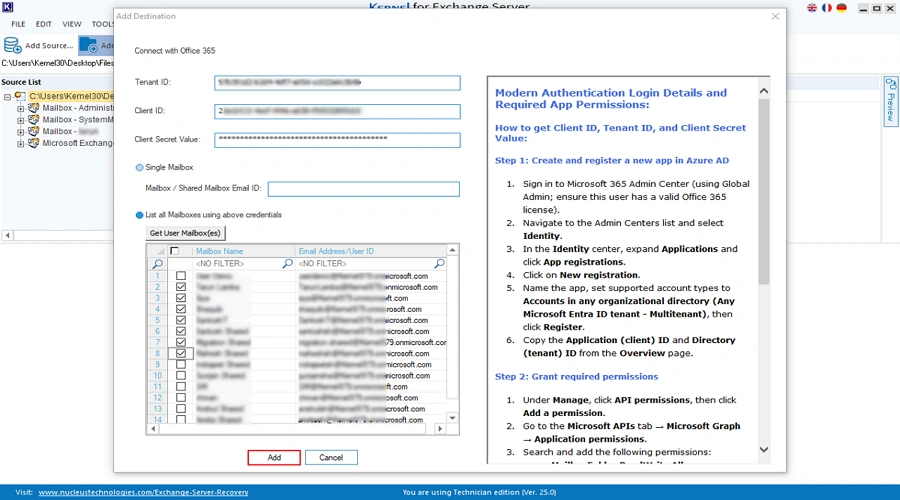Open the nucleustechnologies.com Exchange-Server-Recovery link
Screen dimensions: 900x500
[x=143, y=493]
